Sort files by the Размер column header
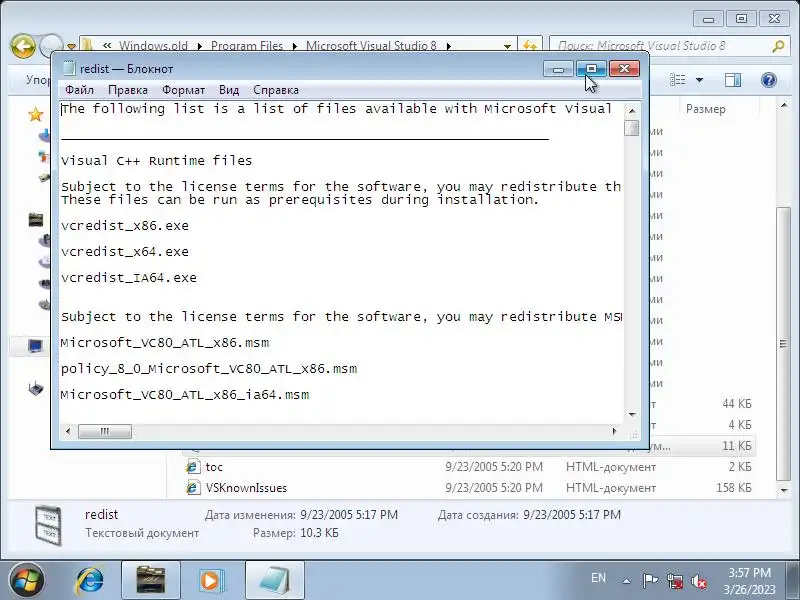 (x=706, y=109)
